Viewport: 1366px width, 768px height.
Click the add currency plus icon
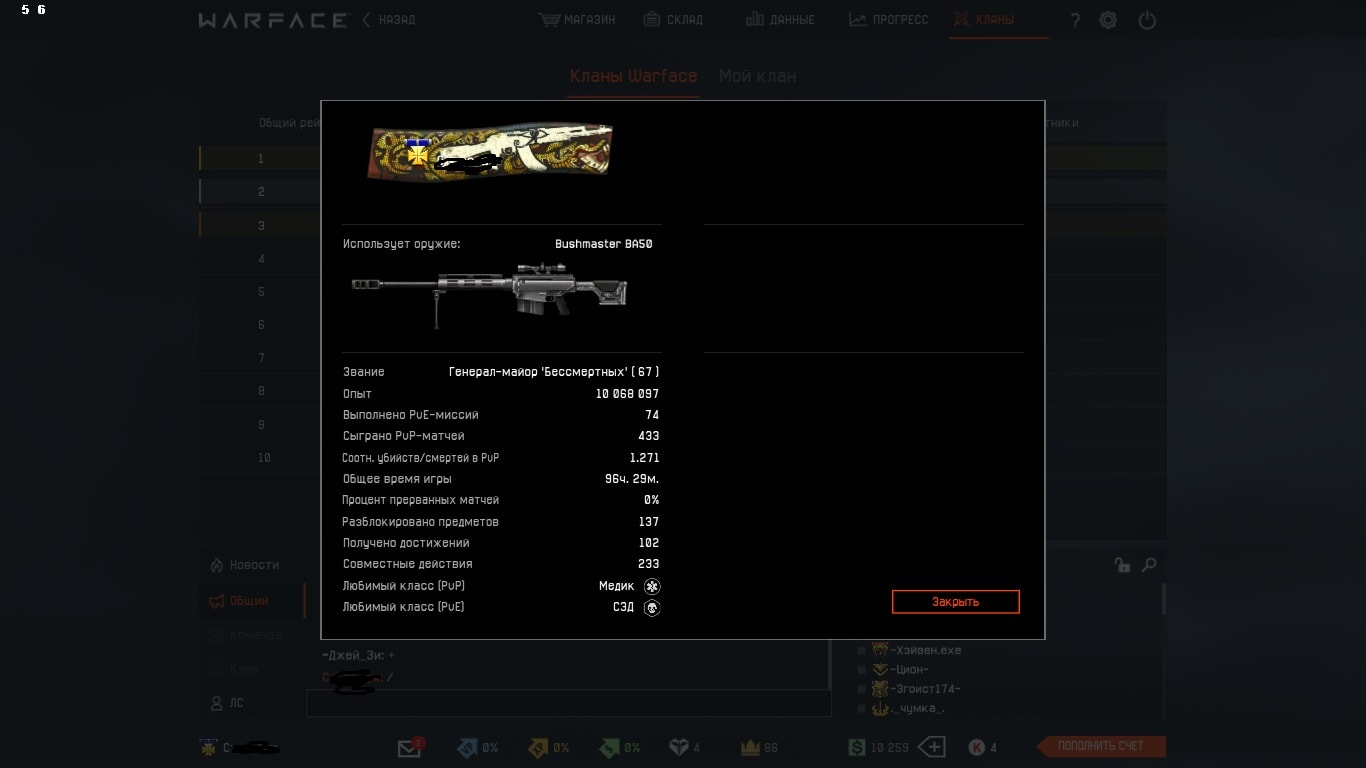point(932,747)
